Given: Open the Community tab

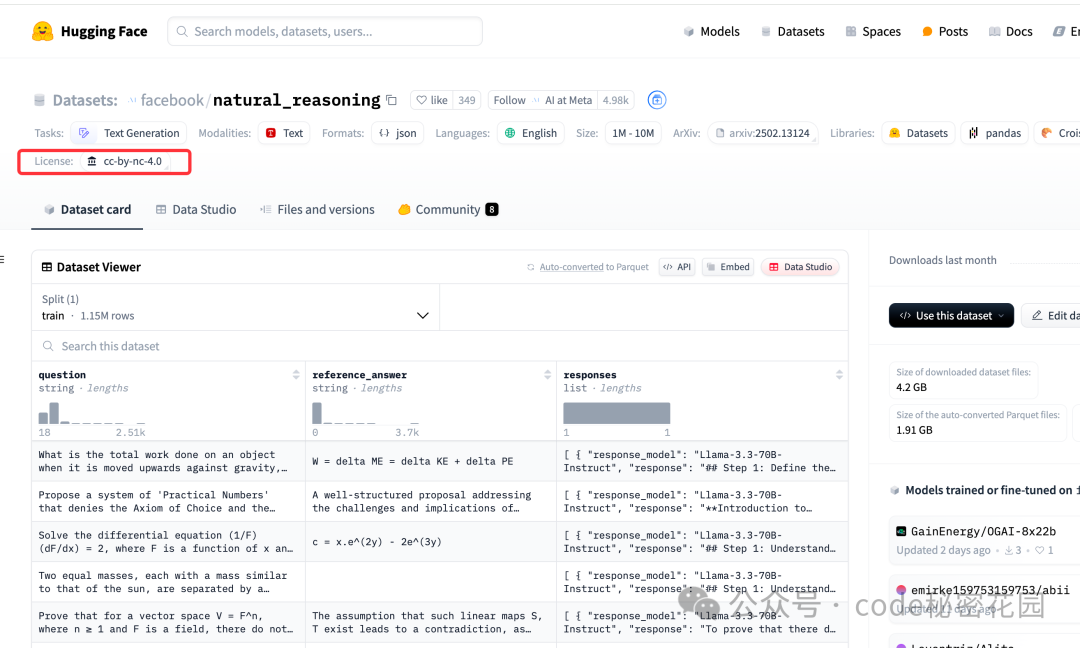Looking at the screenshot, I should click(448, 209).
